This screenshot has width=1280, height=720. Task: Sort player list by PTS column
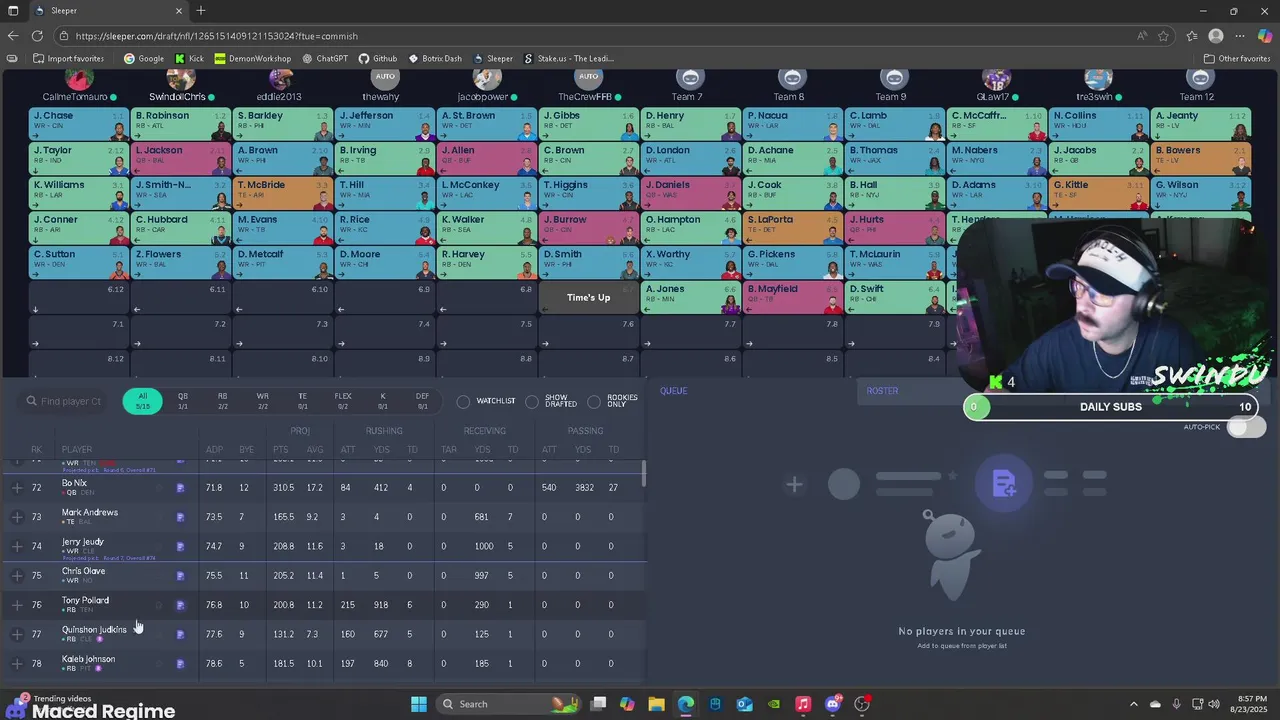coord(280,450)
